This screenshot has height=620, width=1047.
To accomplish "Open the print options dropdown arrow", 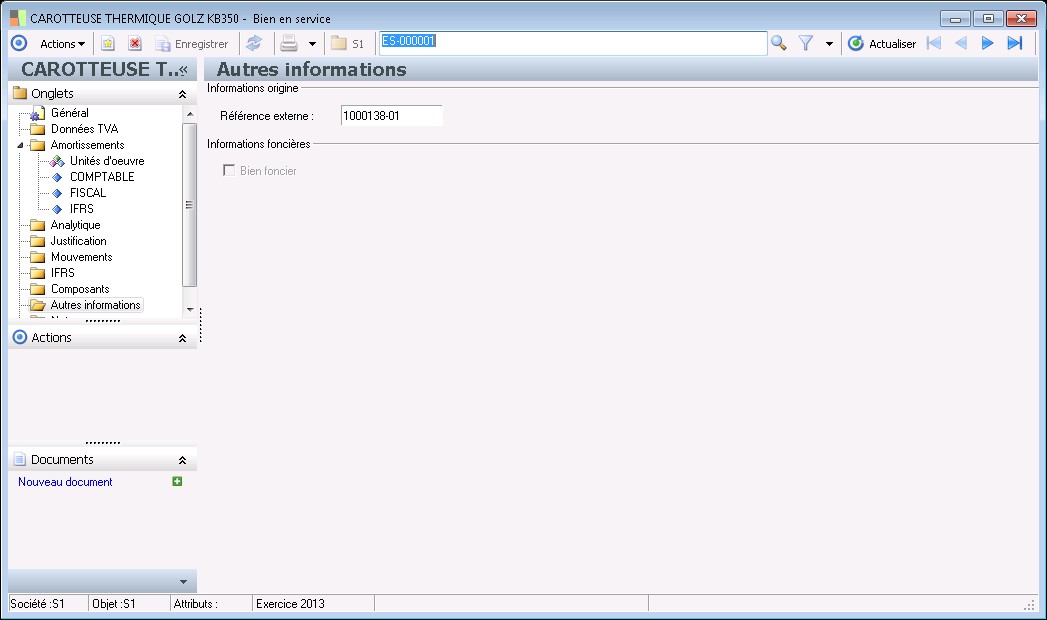I will tap(312, 44).
